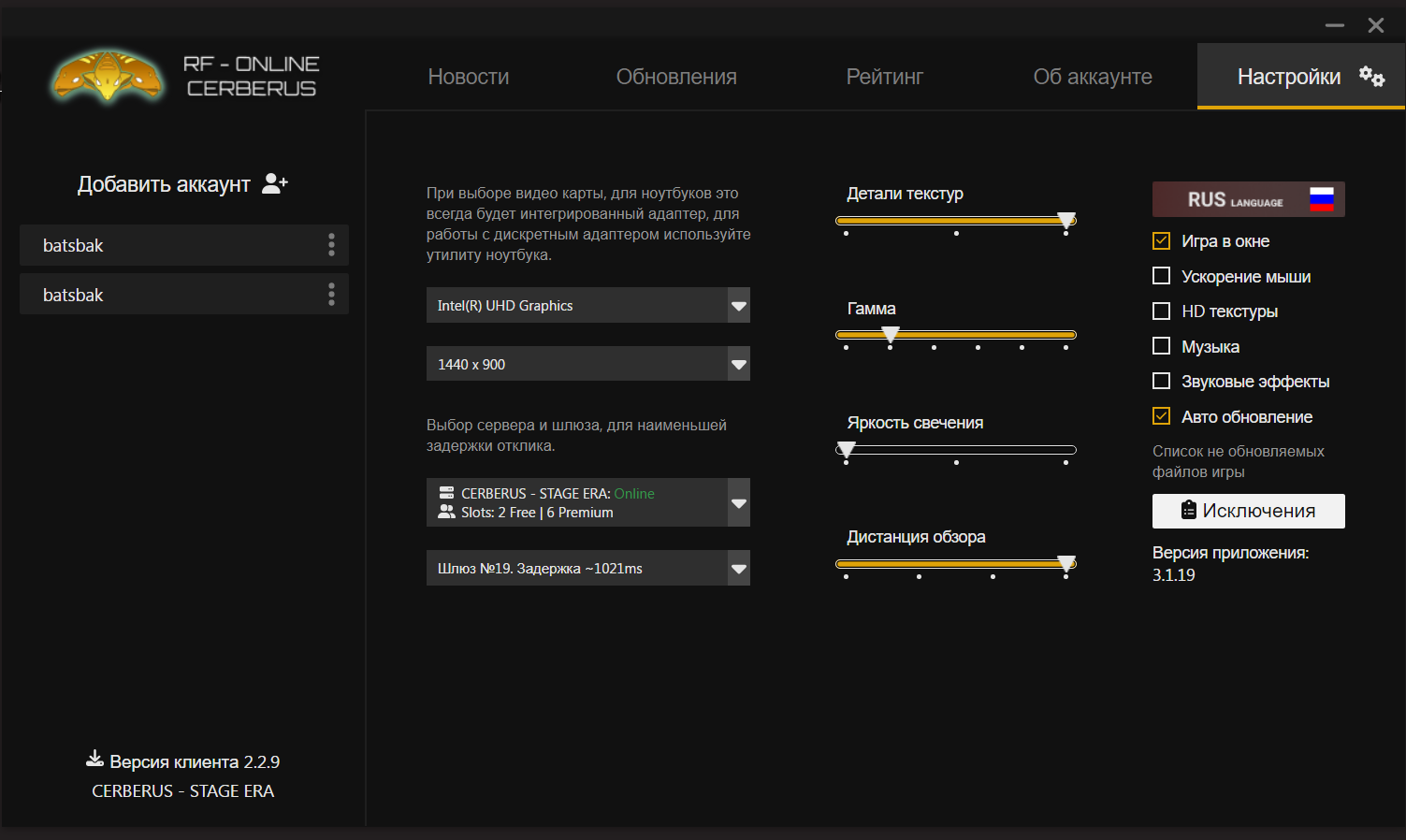Click the RF Online Cerberus logo

coord(108,76)
